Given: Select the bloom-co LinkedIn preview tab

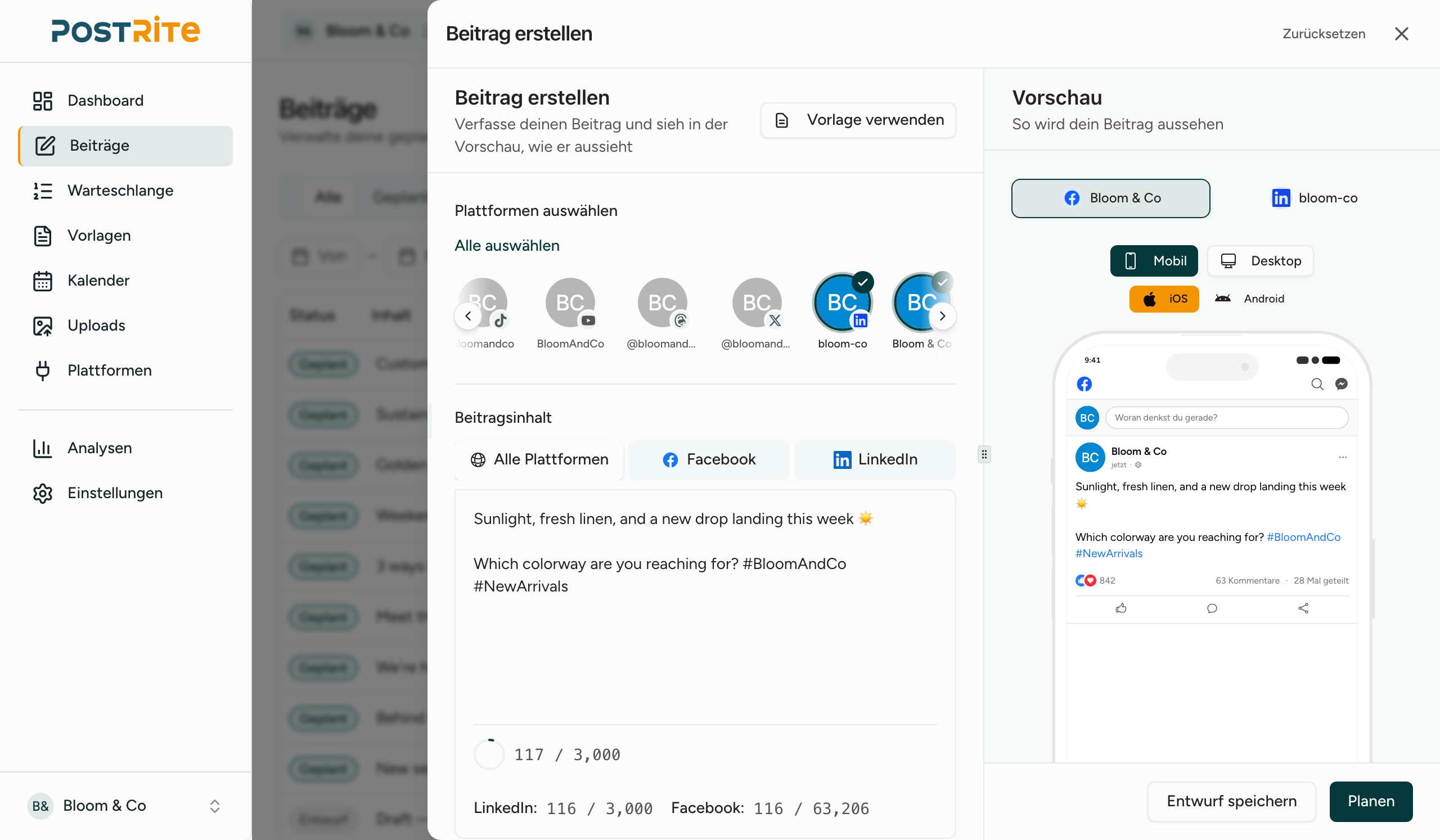Looking at the screenshot, I should pos(1313,198).
